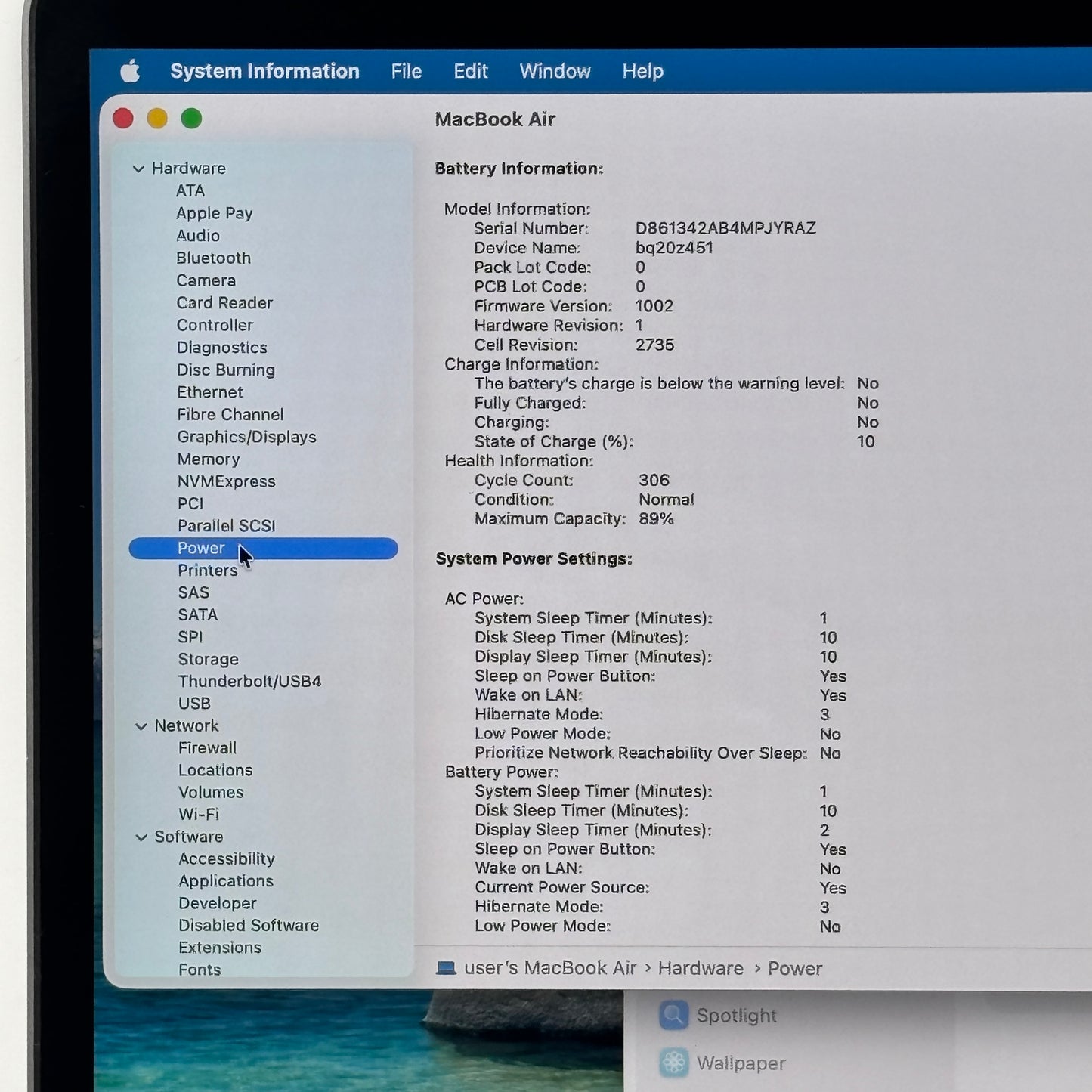Select Controller in the sidebar
The width and height of the screenshot is (1092, 1092).
coord(215,325)
